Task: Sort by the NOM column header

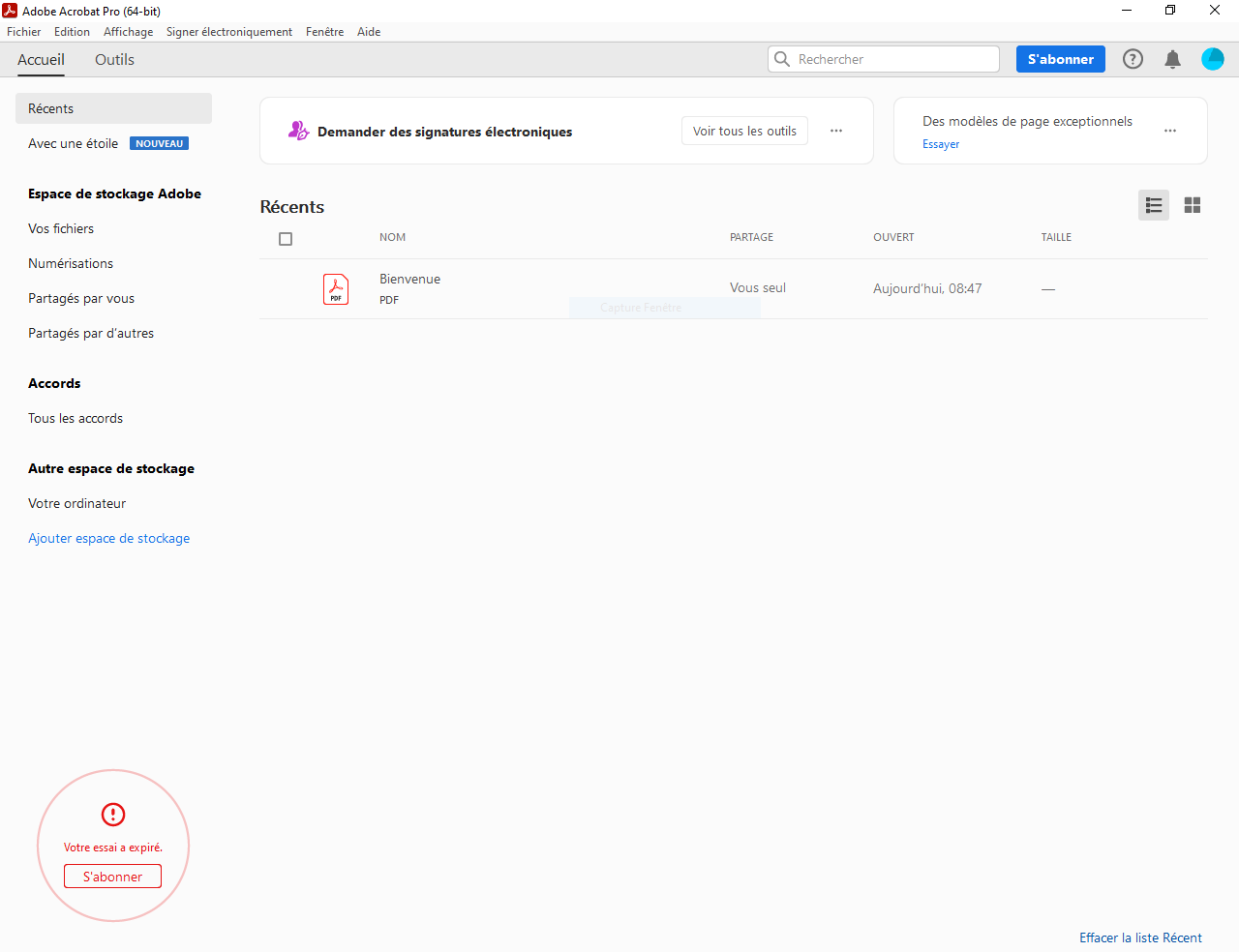Action: point(393,237)
